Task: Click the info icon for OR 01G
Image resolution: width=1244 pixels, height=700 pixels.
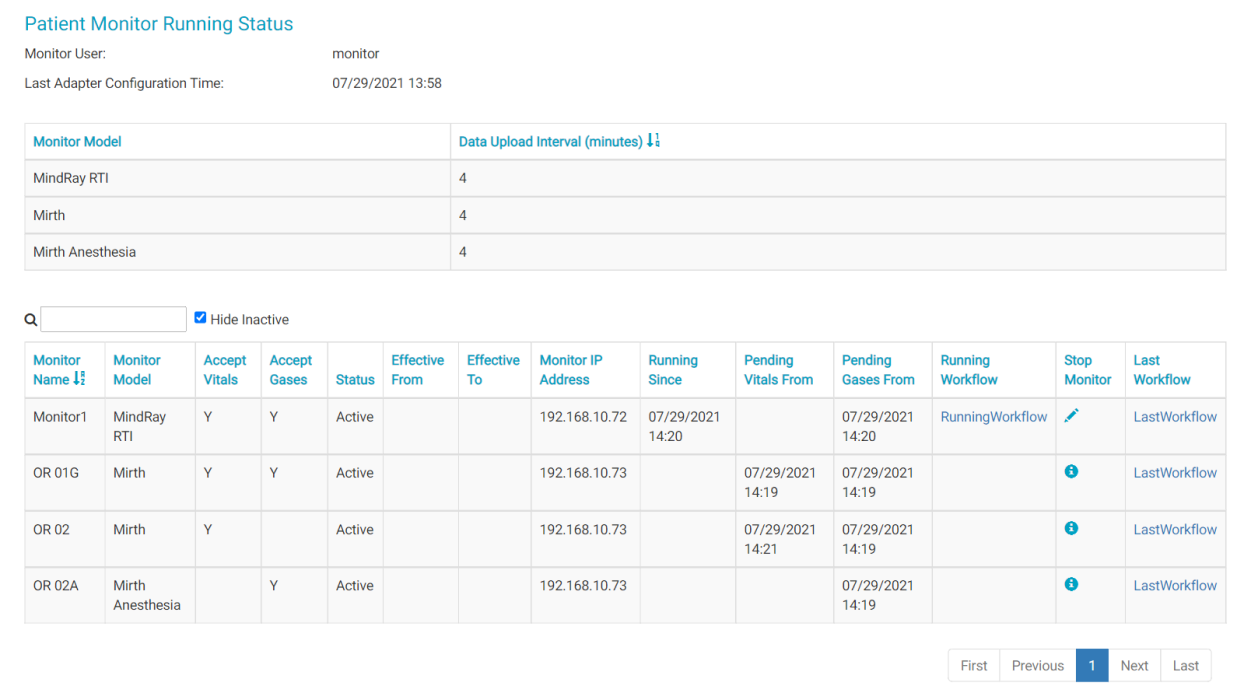Action: pos(1071,472)
